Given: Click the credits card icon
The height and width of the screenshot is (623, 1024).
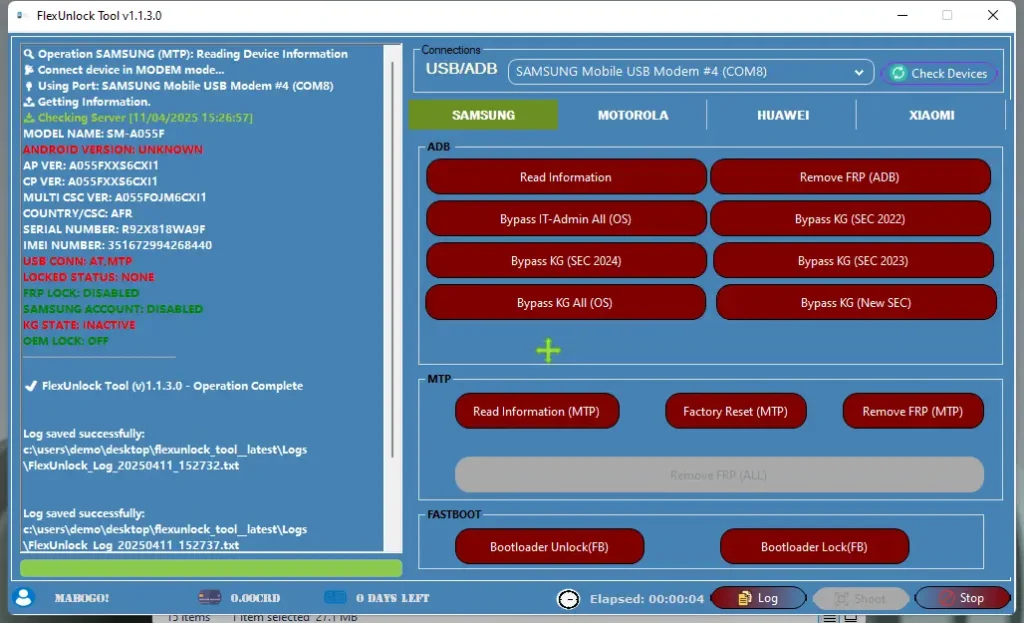Looking at the screenshot, I should [209, 598].
